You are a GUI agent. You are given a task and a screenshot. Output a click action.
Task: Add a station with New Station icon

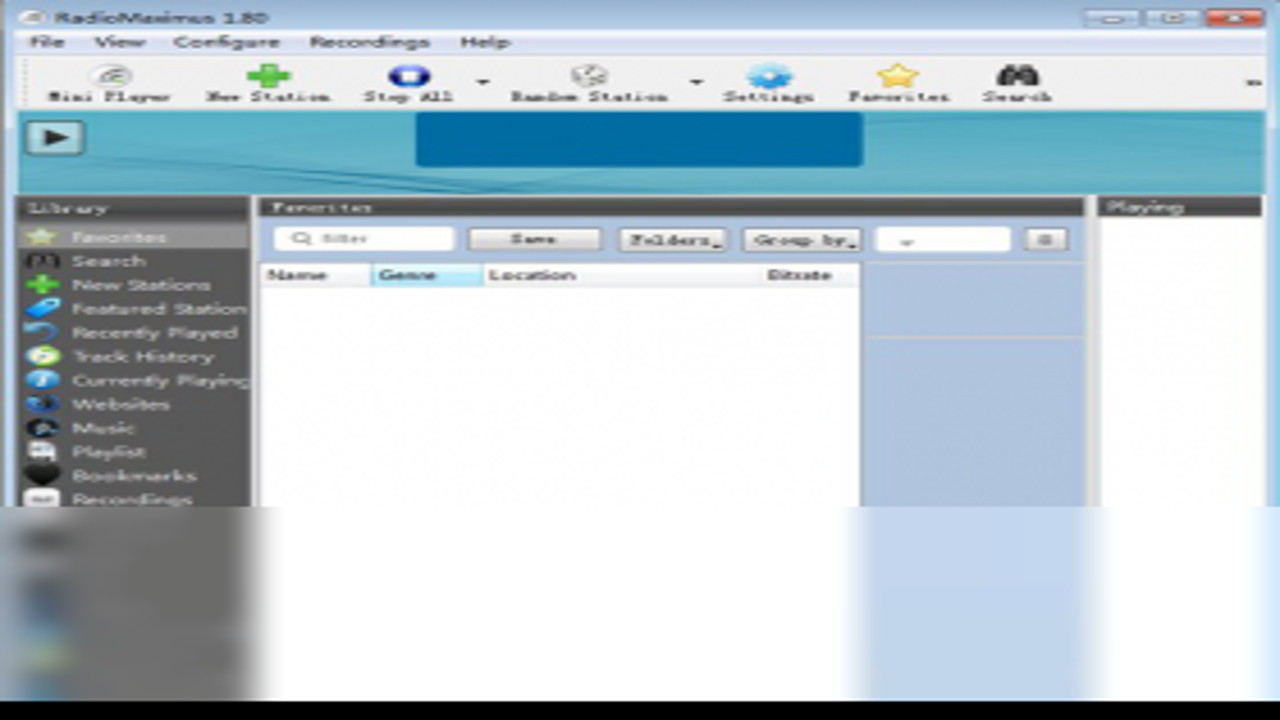(x=267, y=84)
